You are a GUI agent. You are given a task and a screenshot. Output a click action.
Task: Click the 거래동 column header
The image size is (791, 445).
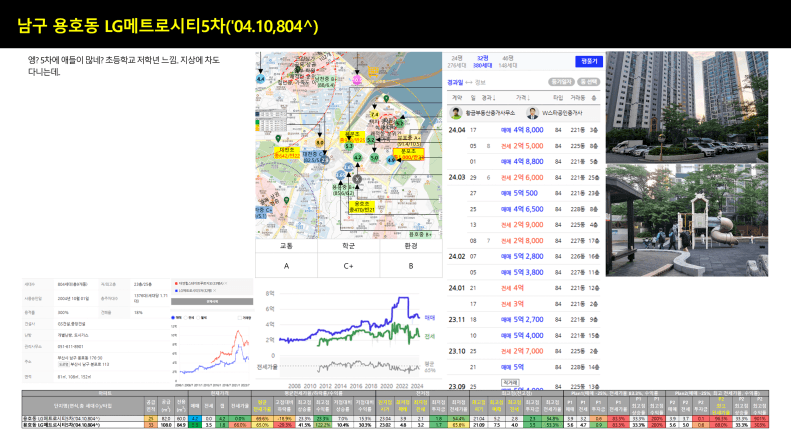(578, 98)
